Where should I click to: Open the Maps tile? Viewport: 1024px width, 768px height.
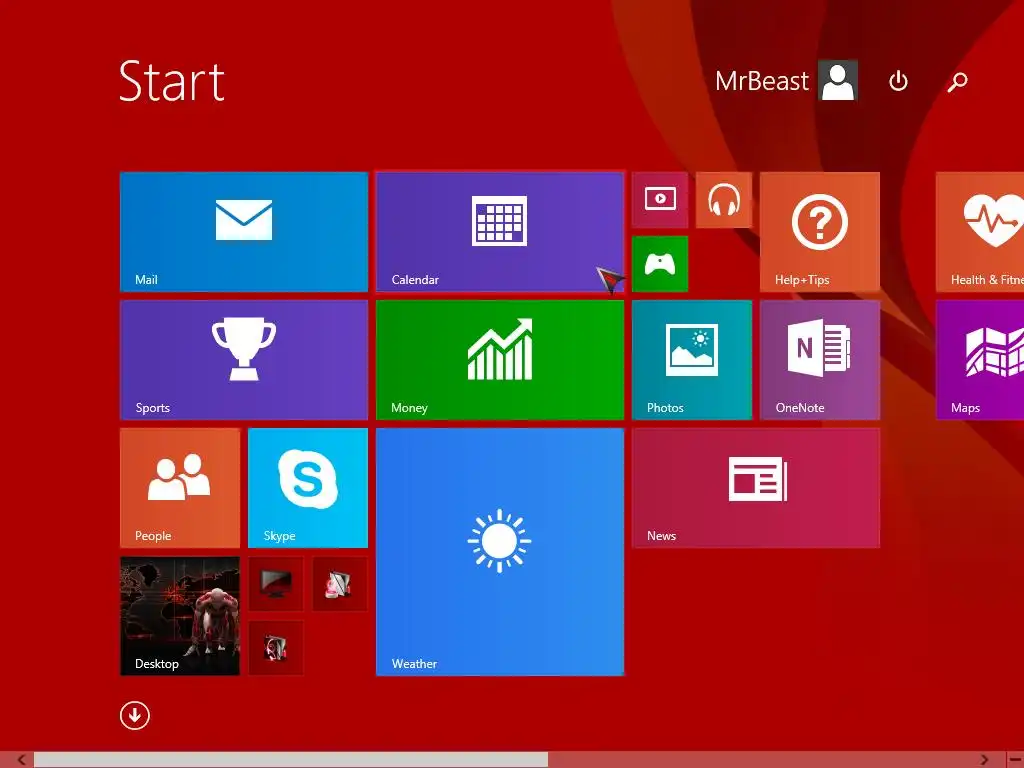[980, 360]
